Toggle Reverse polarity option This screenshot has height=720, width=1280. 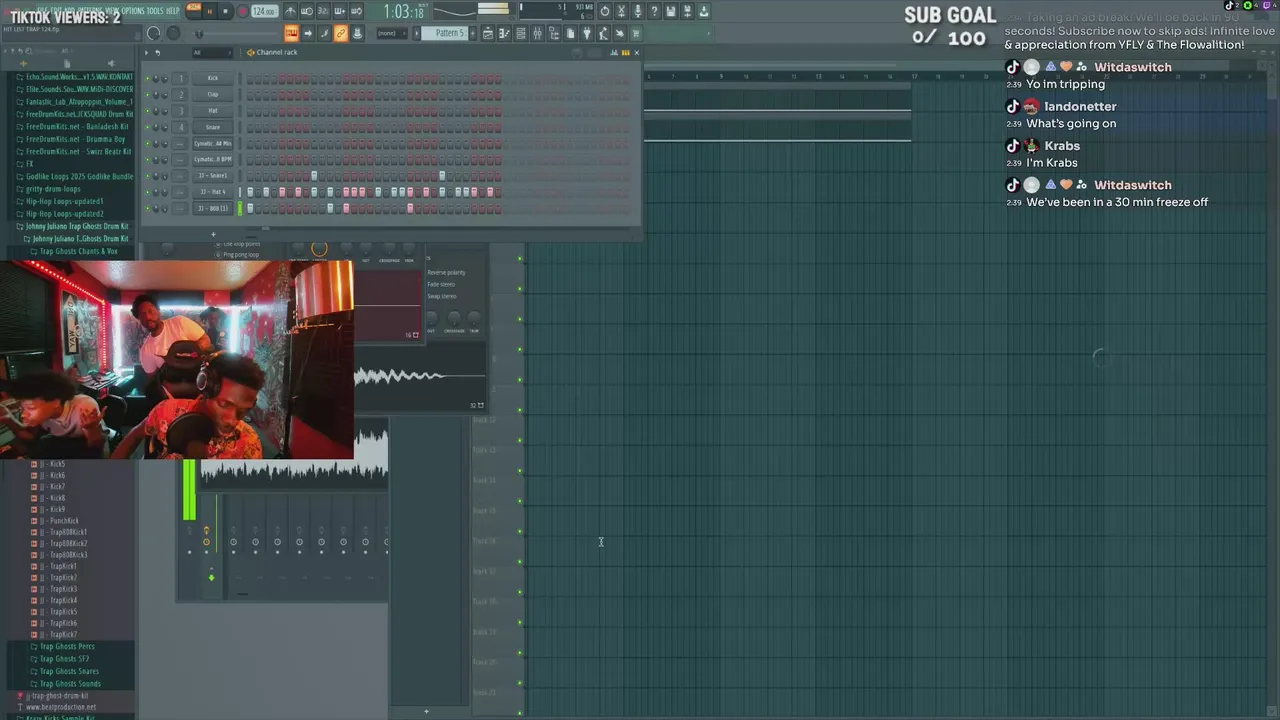446,272
